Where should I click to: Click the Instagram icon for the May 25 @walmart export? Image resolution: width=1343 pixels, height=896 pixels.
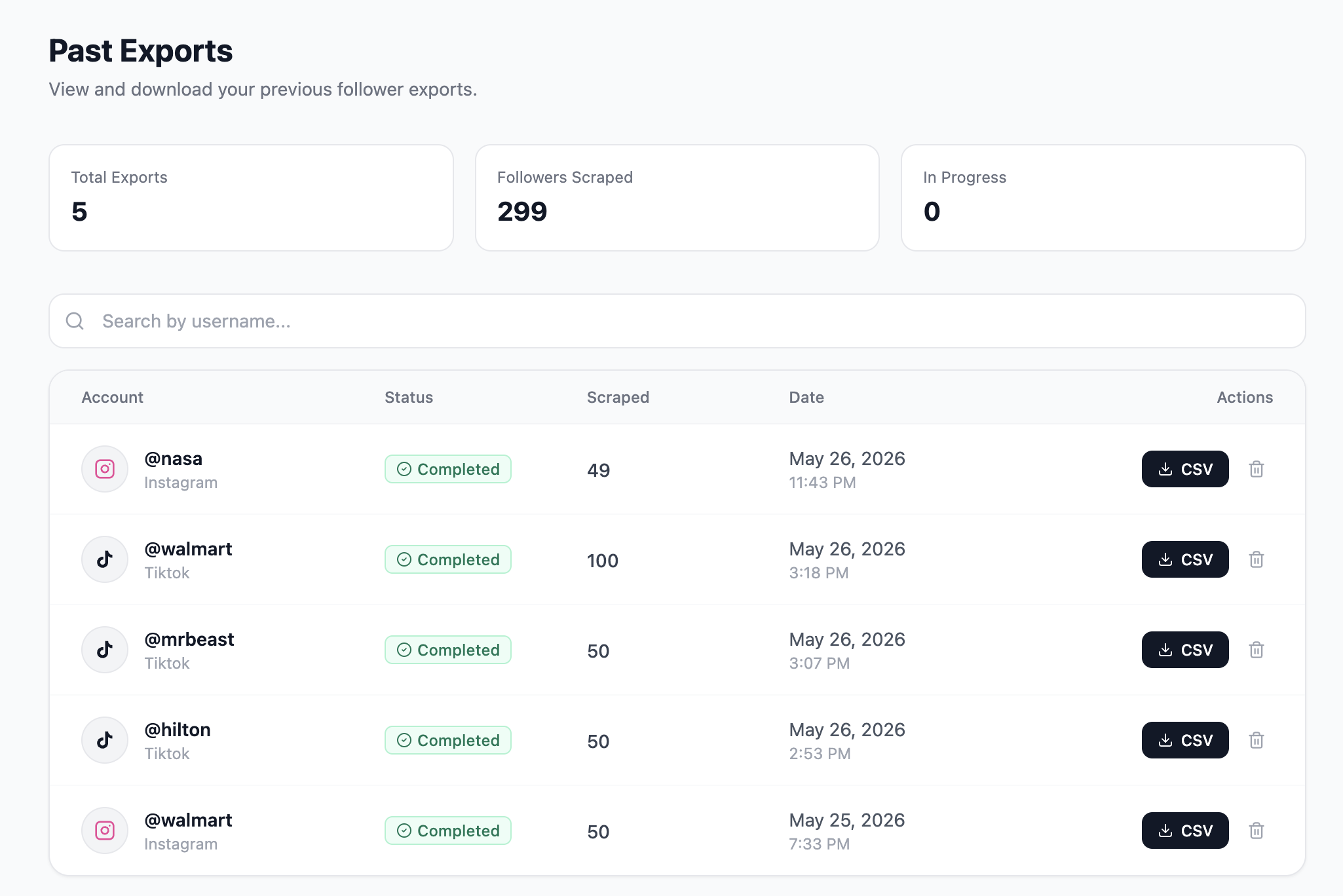click(105, 831)
